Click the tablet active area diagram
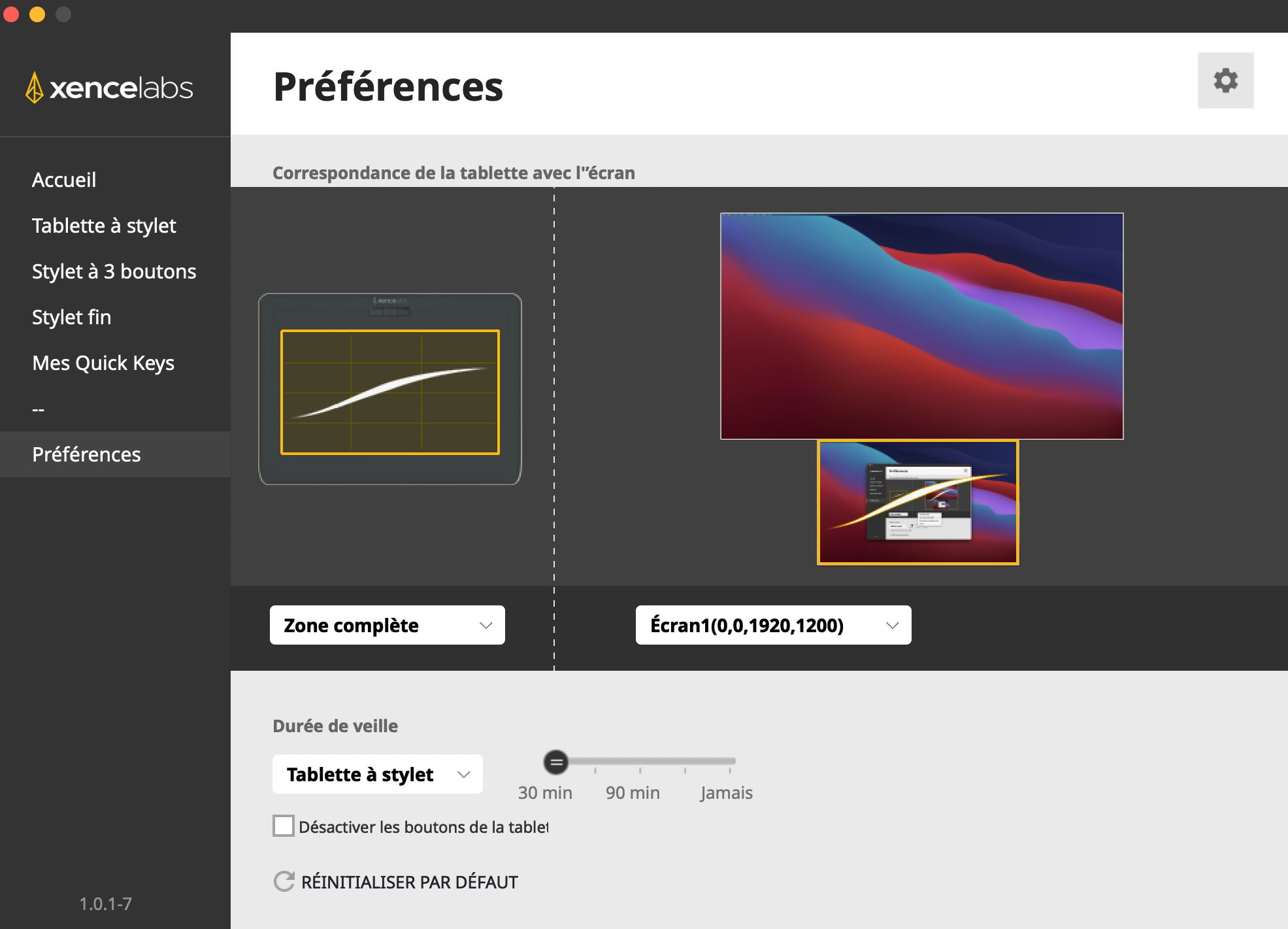Image resolution: width=1288 pixels, height=929 pixels. pyautogui.click(x=390, y=392)
